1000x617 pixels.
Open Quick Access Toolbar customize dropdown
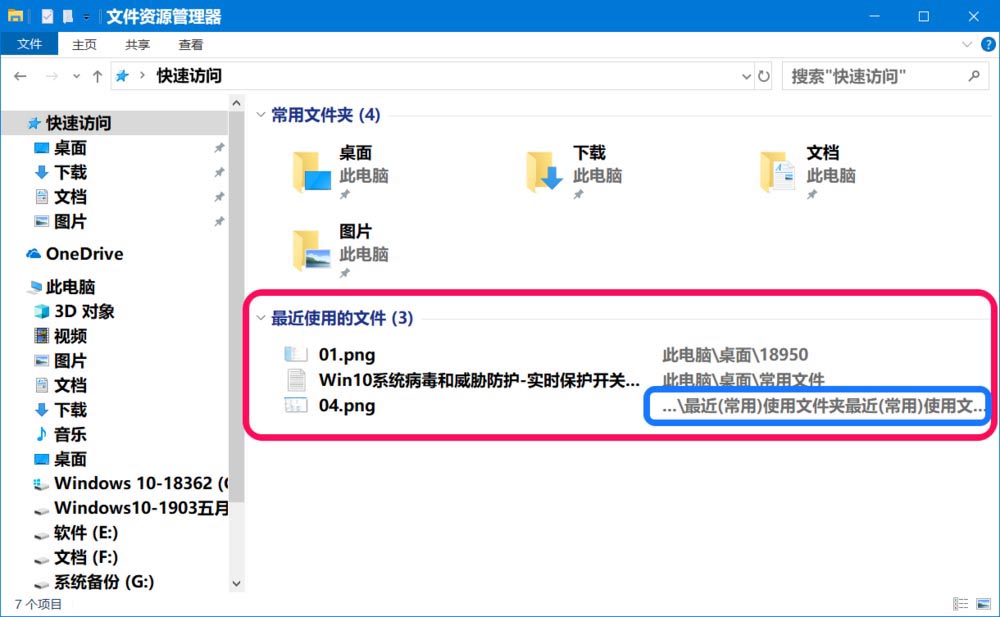point(86,17)
